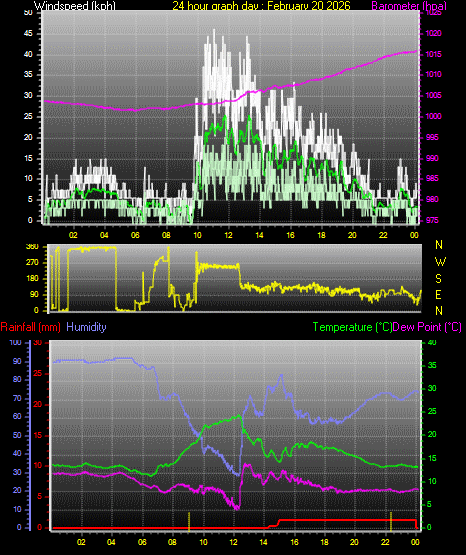Click the "12" hour label under windspeed graph

229,235
